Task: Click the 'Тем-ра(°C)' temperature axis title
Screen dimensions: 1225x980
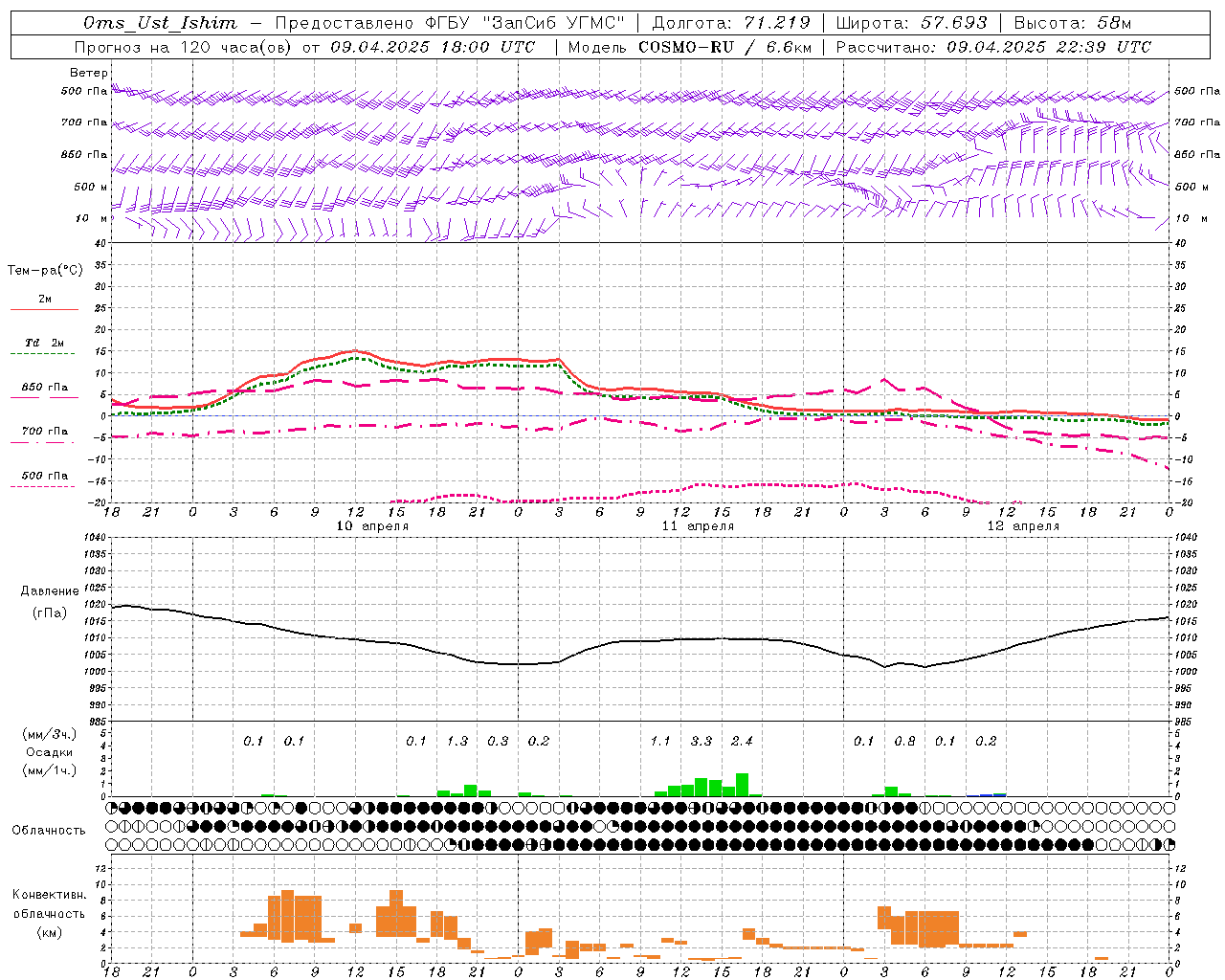Action: pyautogui.click(x=45, y=271)
